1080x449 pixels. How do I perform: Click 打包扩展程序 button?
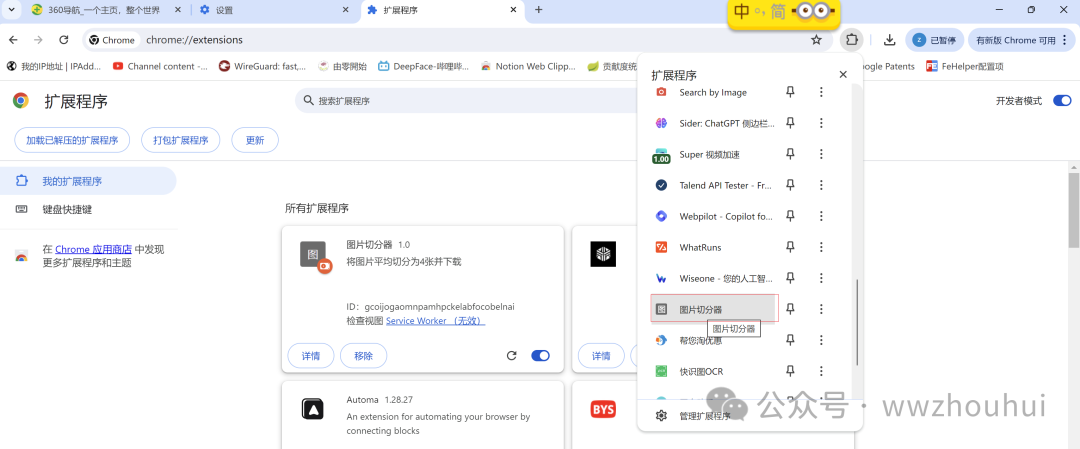pyautogui.click(x=180, y=140)
